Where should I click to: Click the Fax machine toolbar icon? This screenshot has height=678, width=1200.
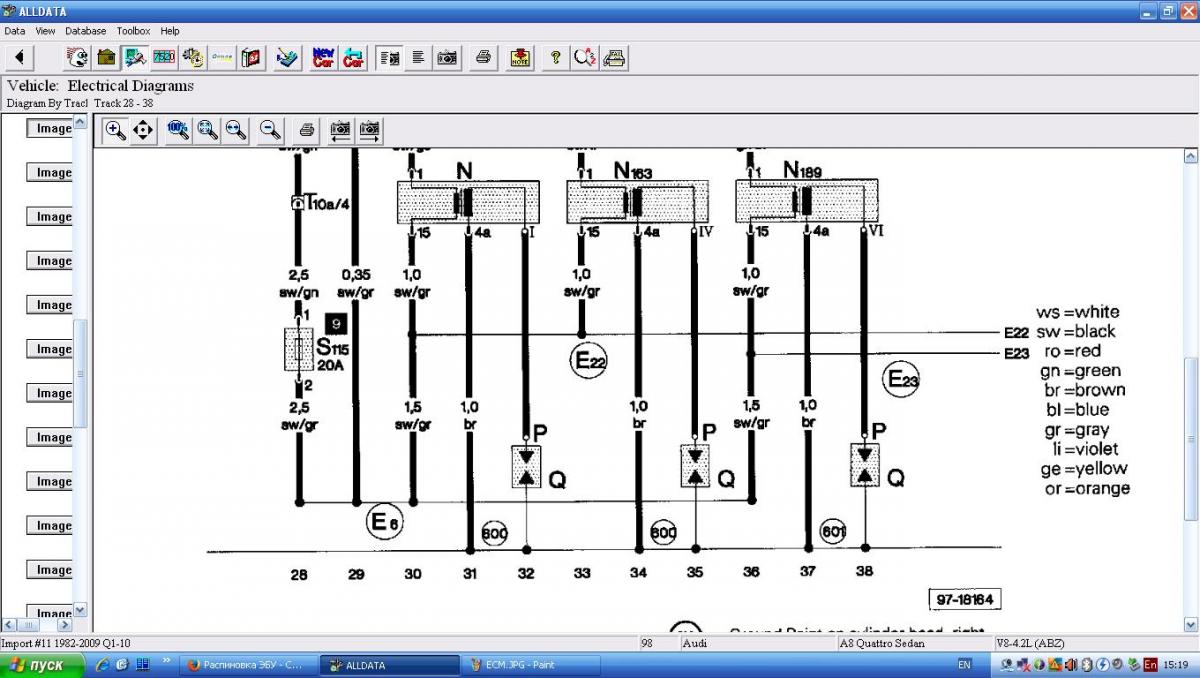click(x=615, y=58)
